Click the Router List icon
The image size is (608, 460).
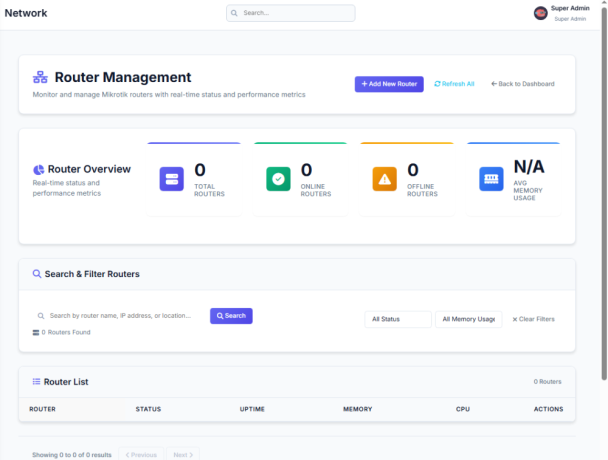[36, 381]
